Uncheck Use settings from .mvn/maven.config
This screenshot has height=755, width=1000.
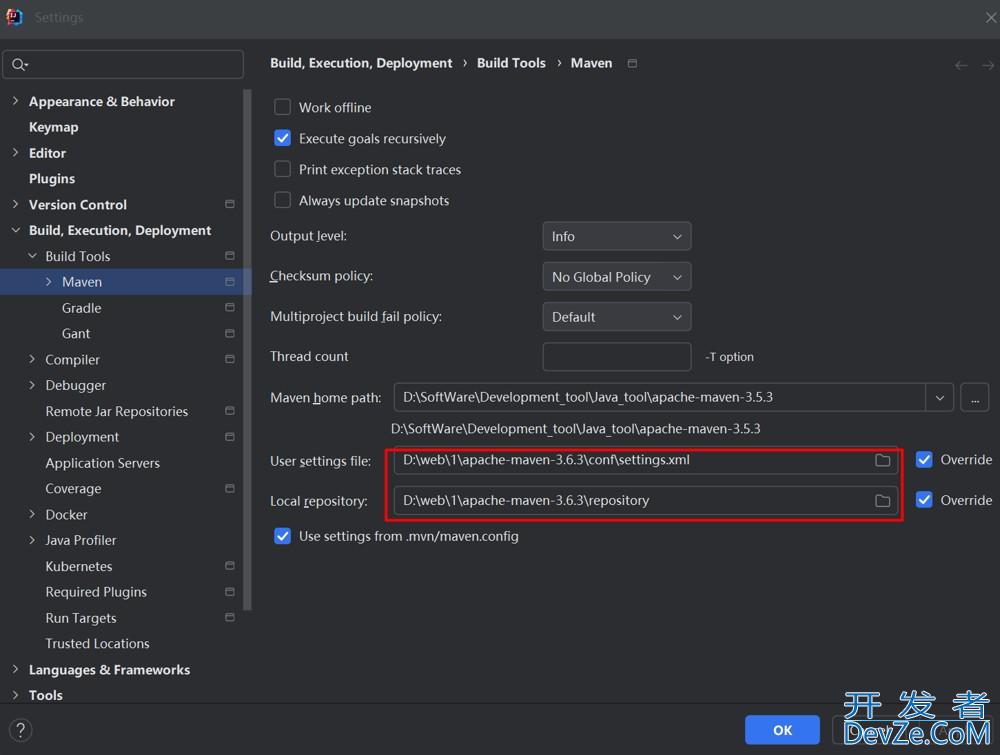click(282, 536)
